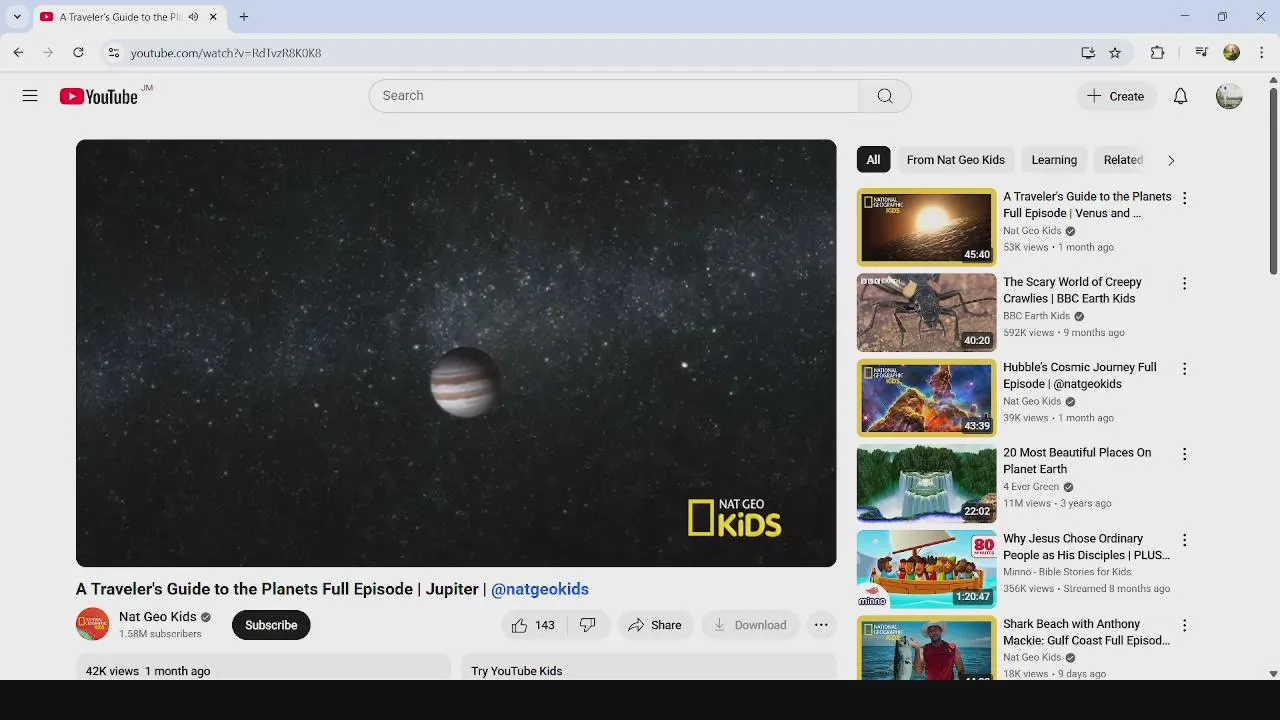
Task: Open options for 20 Most Beautiful Places
Action: pyautogui.click(x=1184, y=454)
